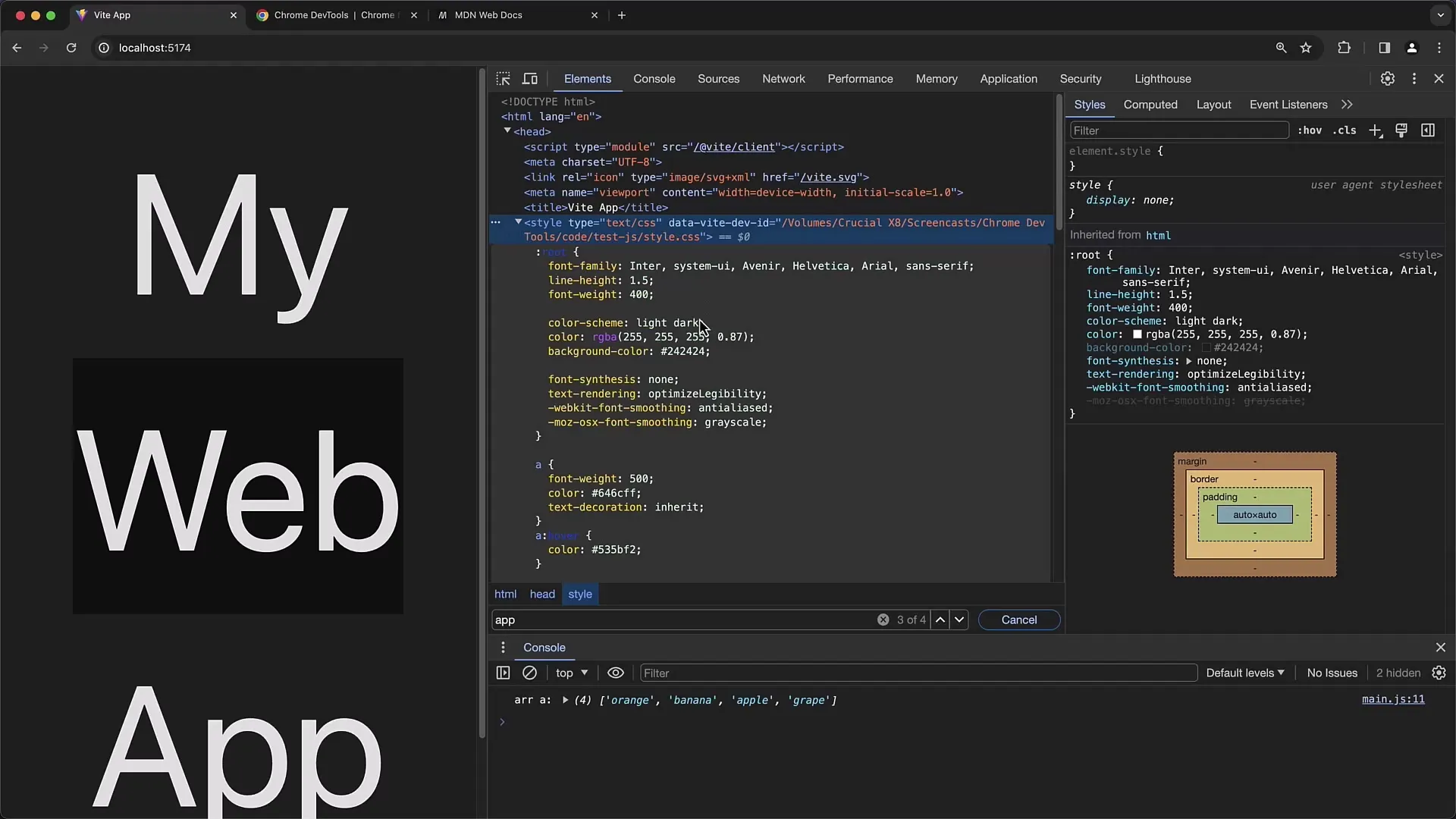Image resolution: width=1456 pixels, height=819 pixels.
Task: Expand the font-synthesis property value
Action: tap(1188, 362)
